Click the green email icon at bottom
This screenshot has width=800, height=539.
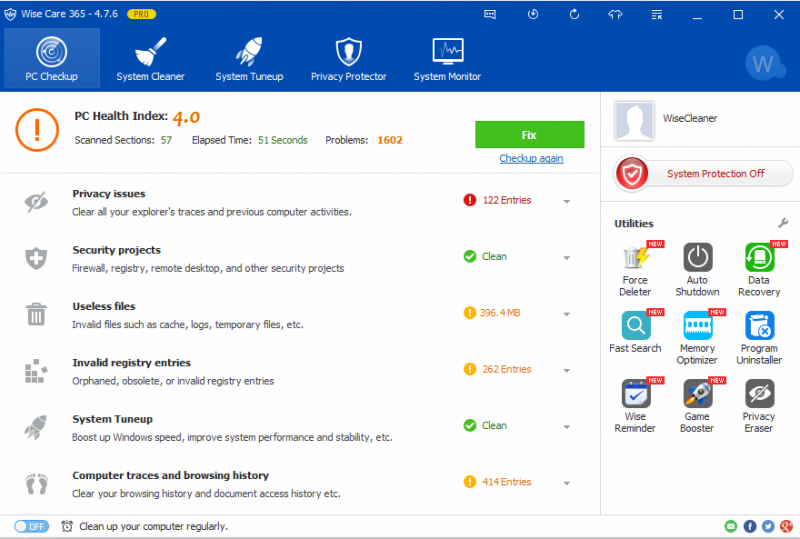tap(731, 526)
